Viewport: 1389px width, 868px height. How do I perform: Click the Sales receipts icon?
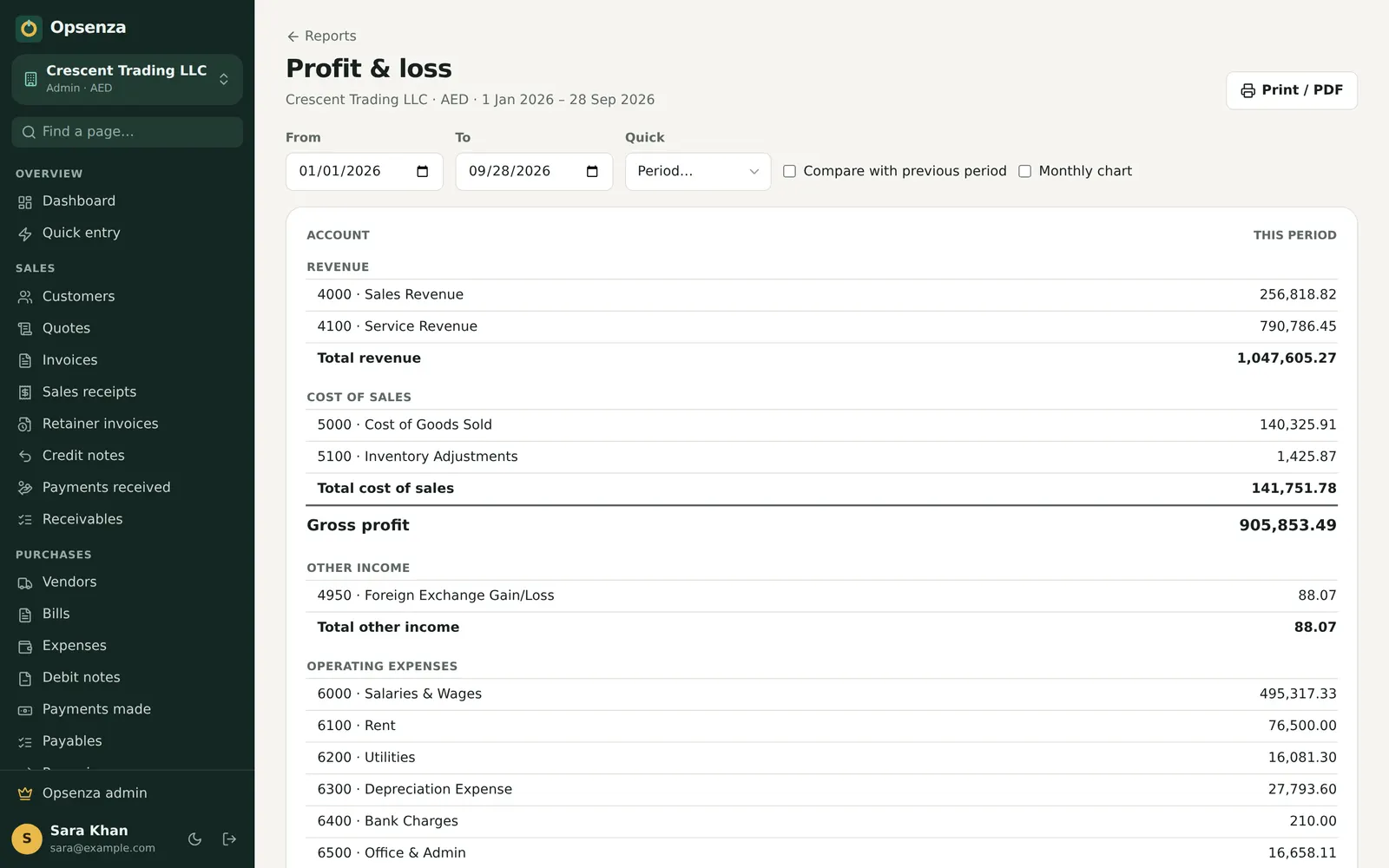[x=25, y=392]
